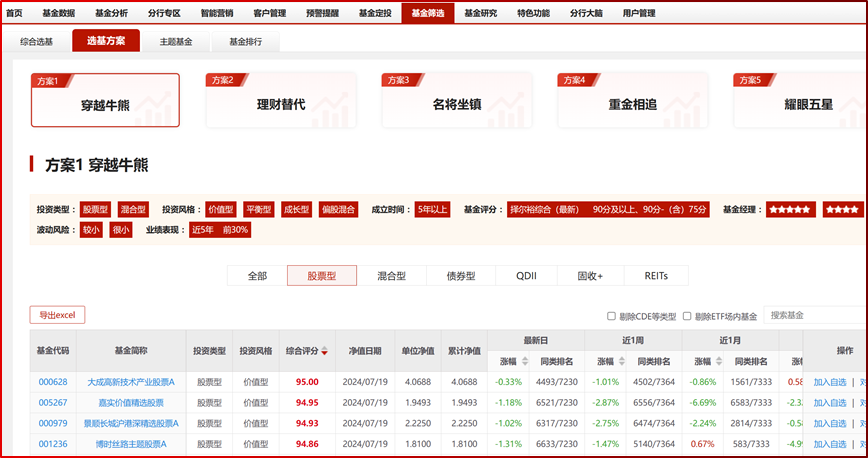
Task: Toggle the 平衡型 style filter tag
Action: 259,209
